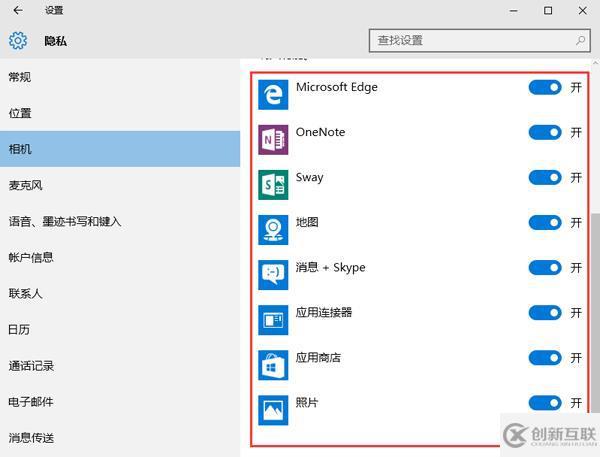Click the Sway app icon
600x457 pixels.
point(273,185)
